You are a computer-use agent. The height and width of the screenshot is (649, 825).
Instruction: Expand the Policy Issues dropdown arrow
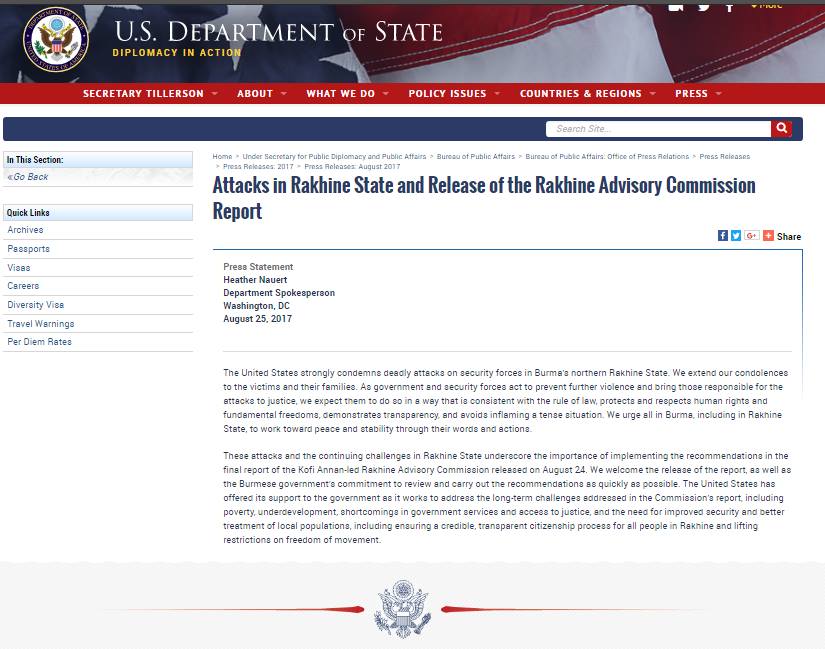click(497, 94)
